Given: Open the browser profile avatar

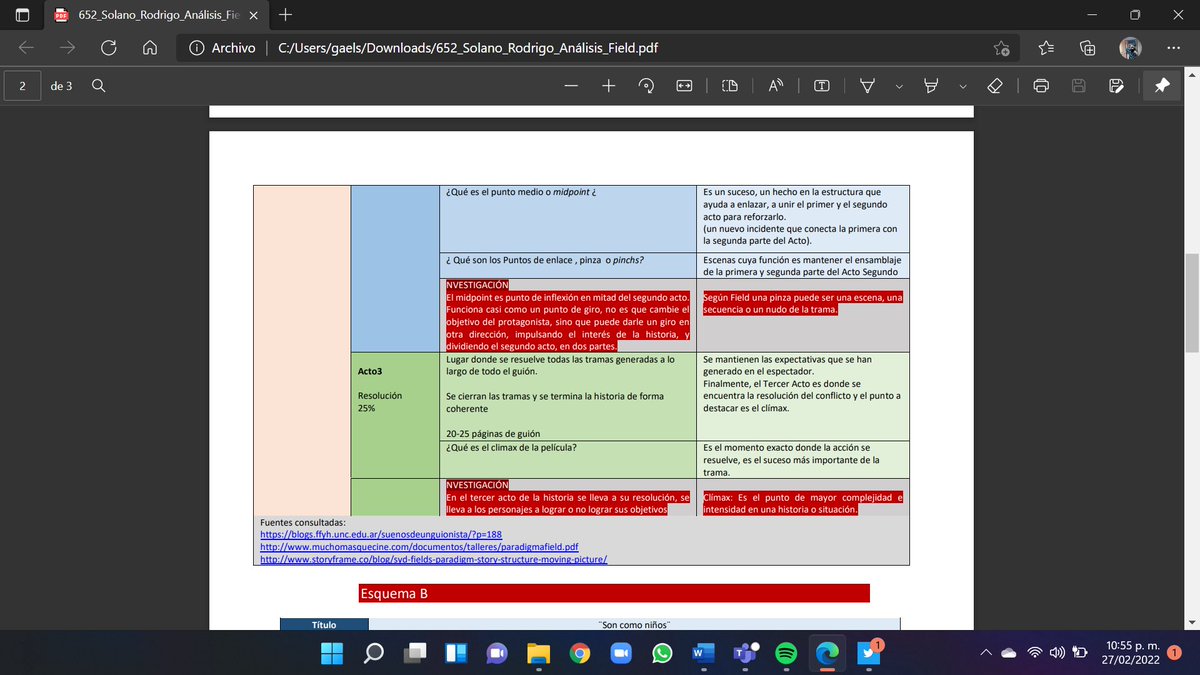Looking at the screenshot, I should [x=1131, y=48].
